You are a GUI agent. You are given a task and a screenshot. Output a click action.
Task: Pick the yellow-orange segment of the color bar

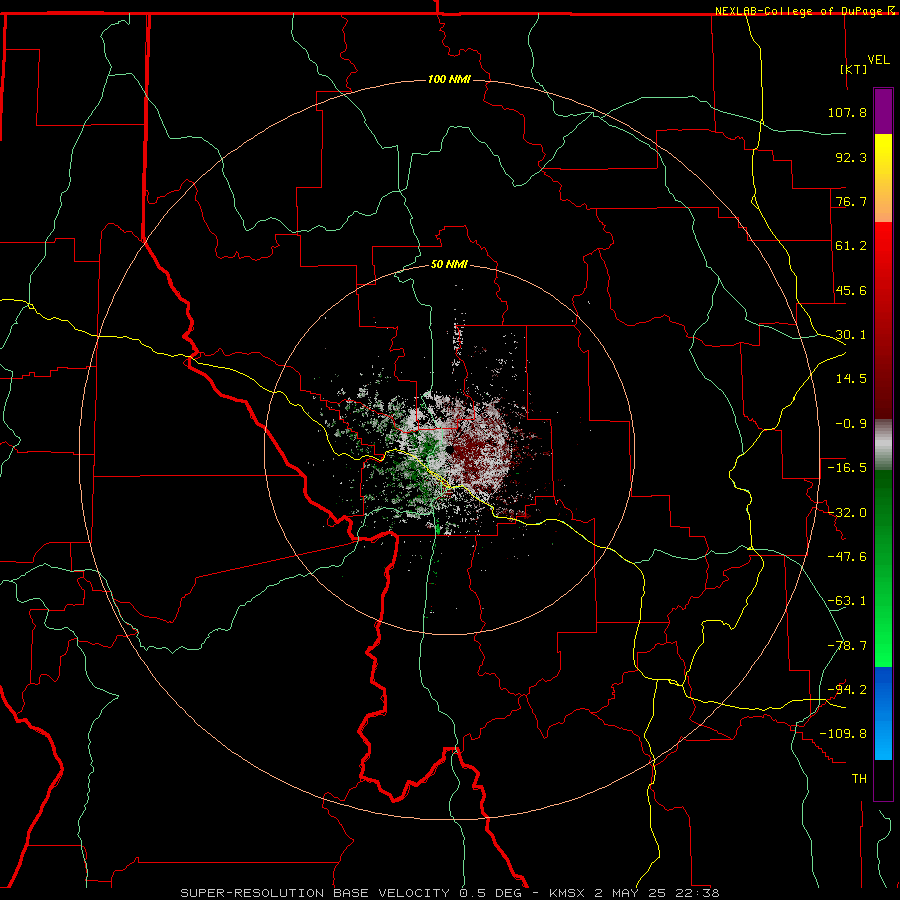[x=883, y=178]
